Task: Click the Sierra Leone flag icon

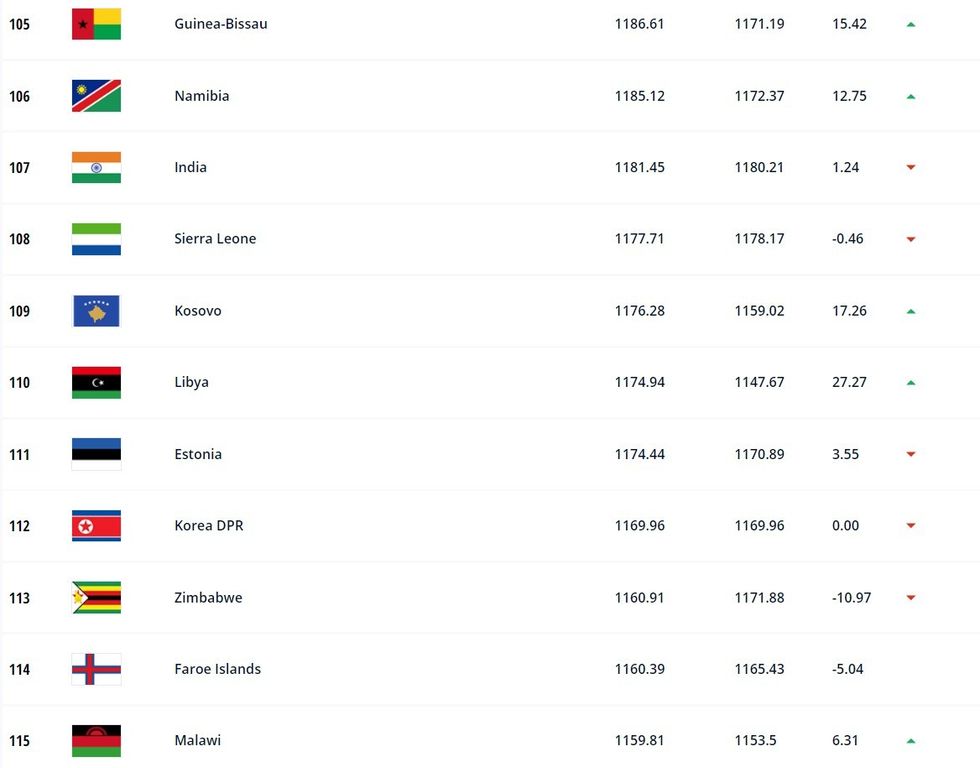Action: pos(96,239)
